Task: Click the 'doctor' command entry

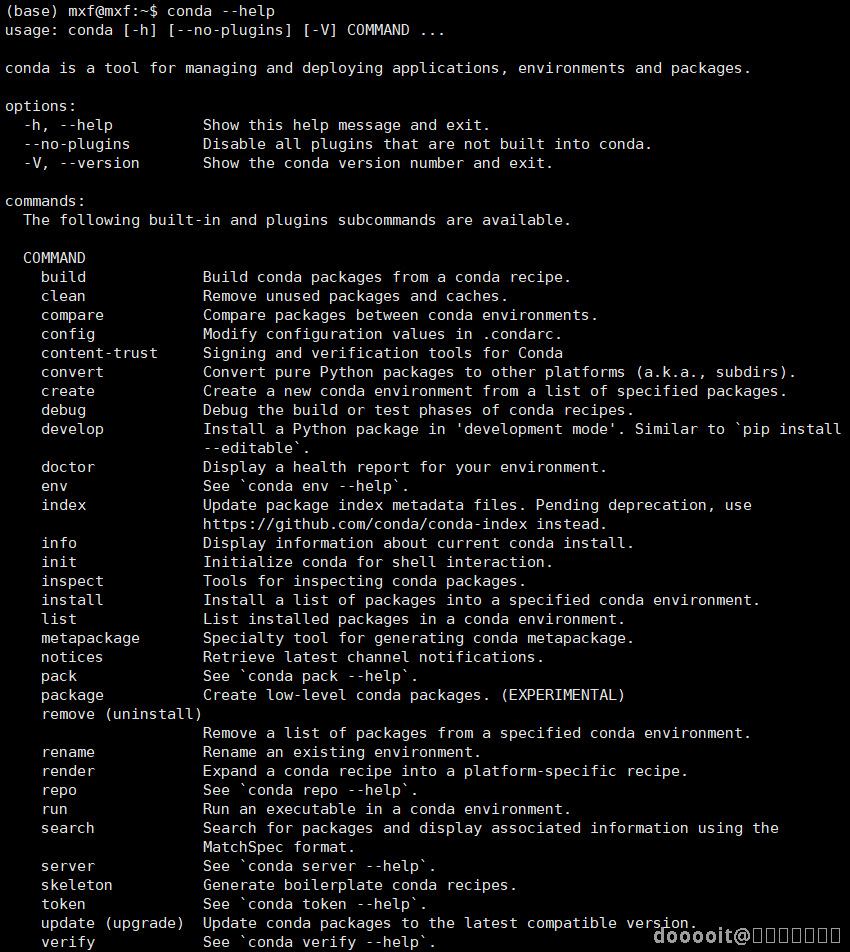Action: coord(68,467)
